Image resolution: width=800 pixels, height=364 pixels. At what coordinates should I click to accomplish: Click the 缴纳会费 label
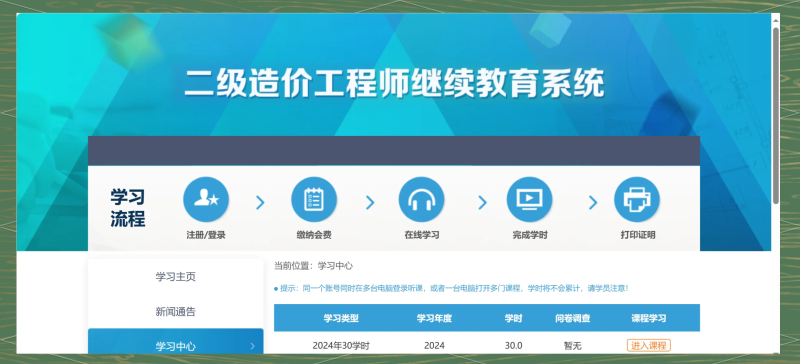click(x=314, y=235)
